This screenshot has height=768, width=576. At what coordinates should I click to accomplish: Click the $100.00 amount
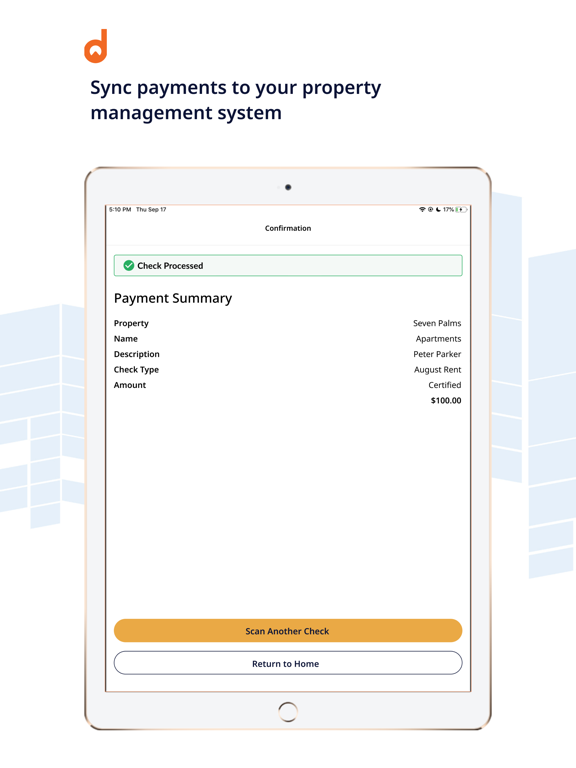[446, 401]
